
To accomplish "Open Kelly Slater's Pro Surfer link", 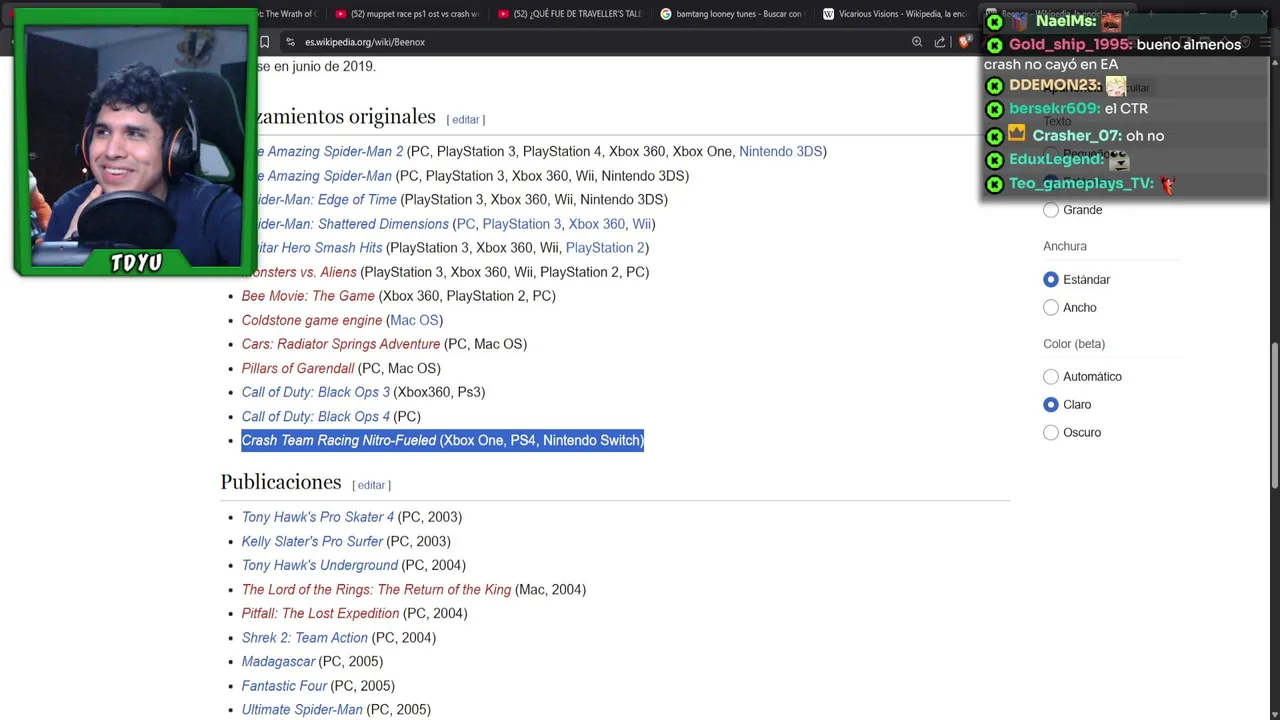I will tap(312, 541).
